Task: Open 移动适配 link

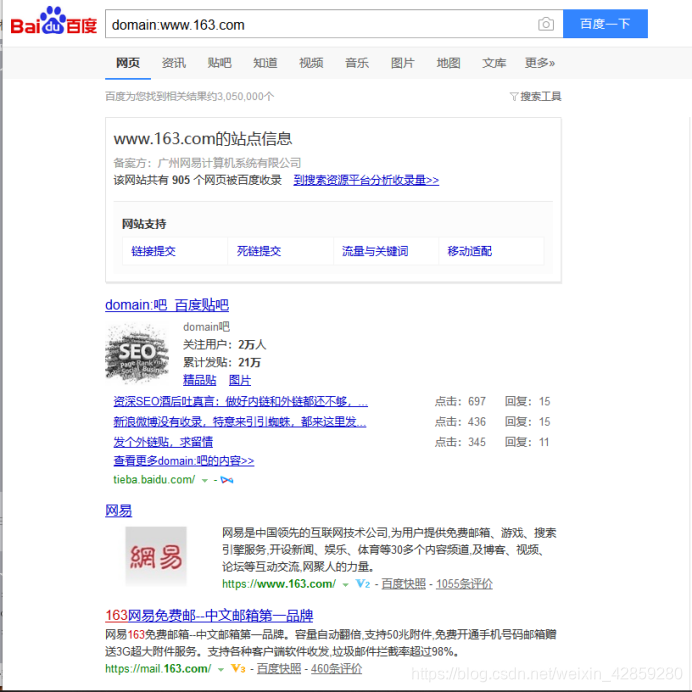Action: (x=470, y=251)
